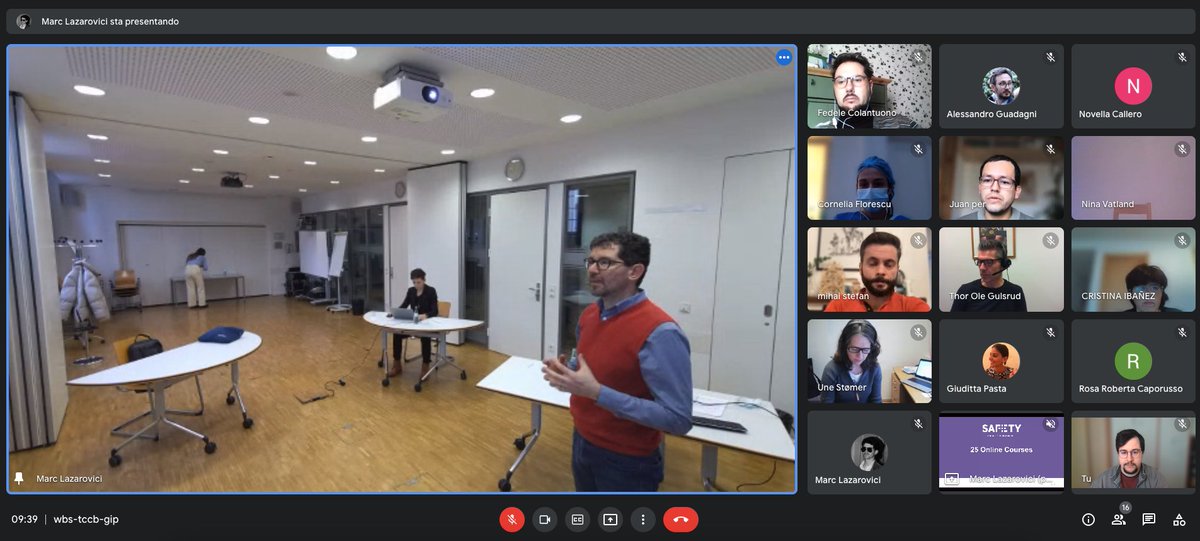Click the 09:39 clock in bottom bar

point(24,519)
